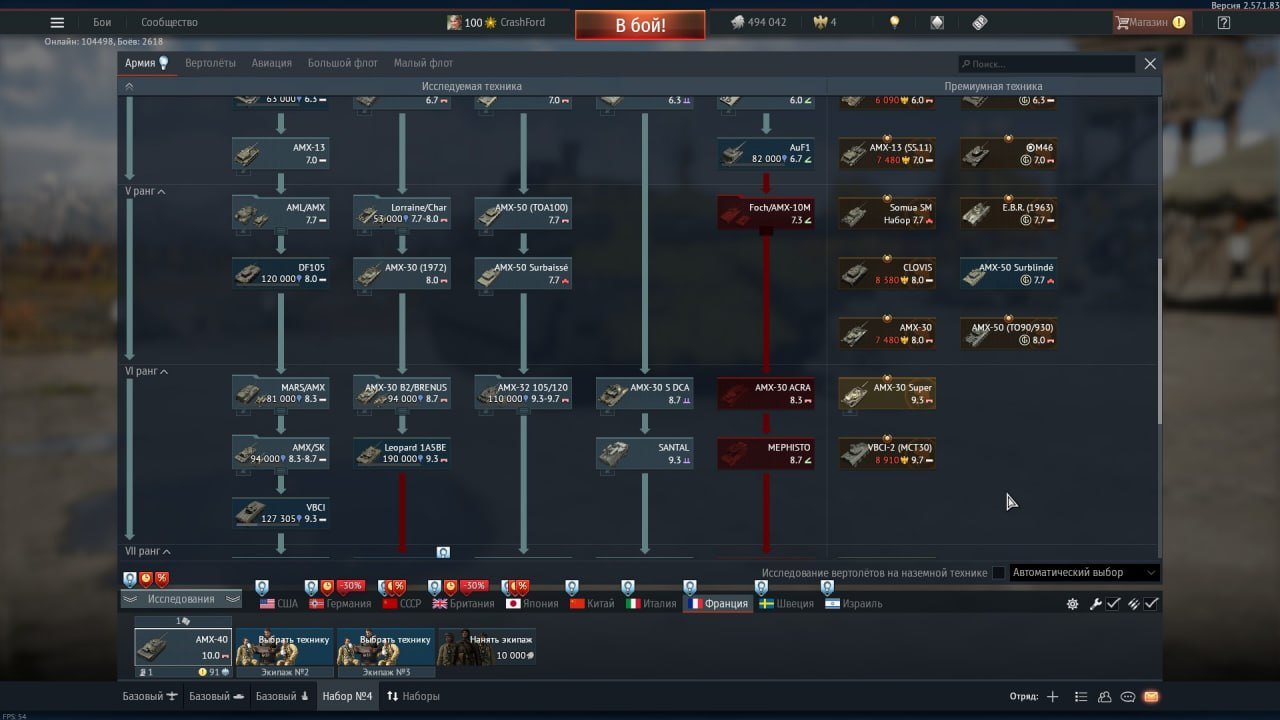Select the AMX-30 (1972) tank

click(x=402, y=274)
